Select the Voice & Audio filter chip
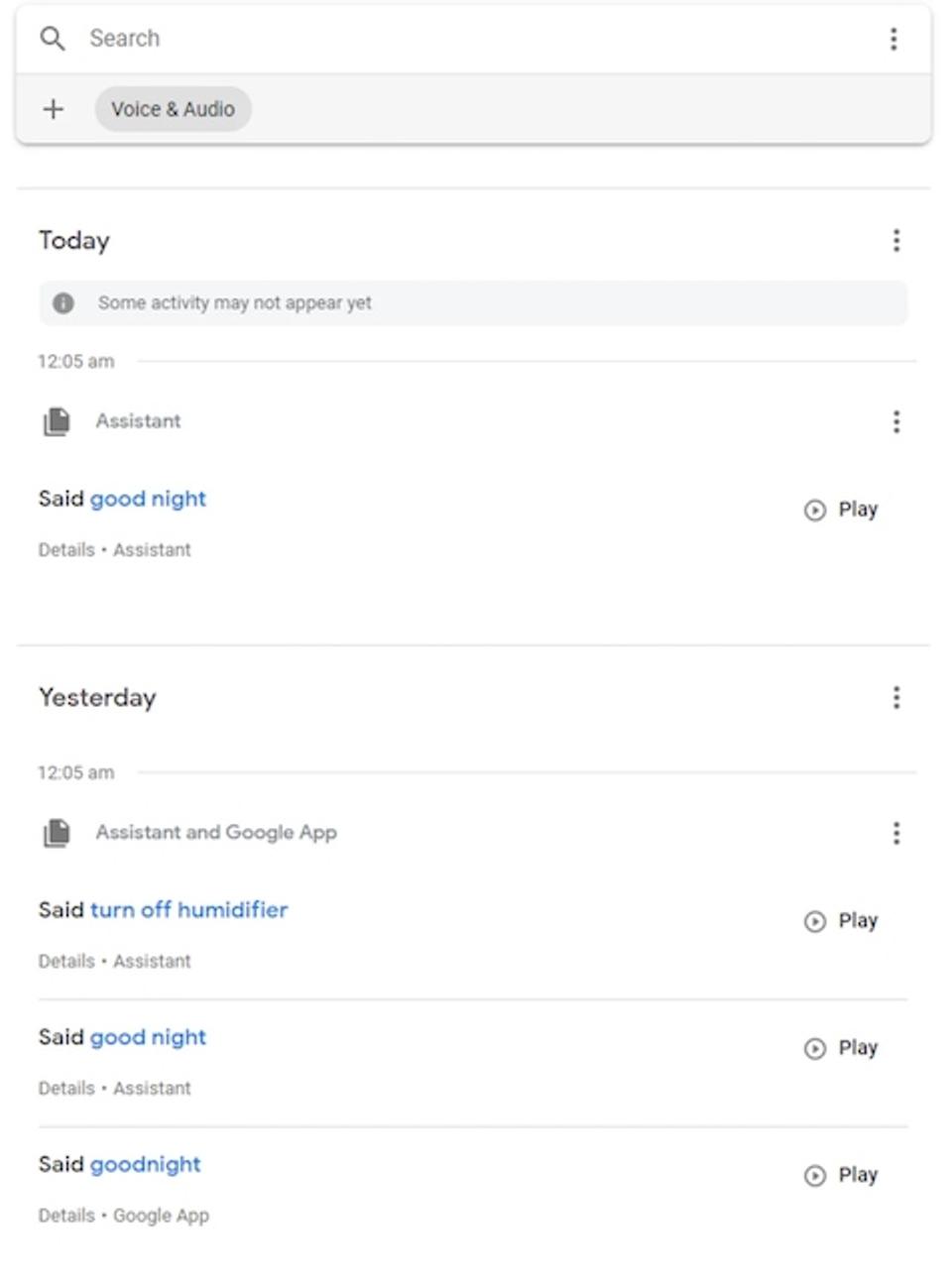952x1280 pixels. click(173, 109)
